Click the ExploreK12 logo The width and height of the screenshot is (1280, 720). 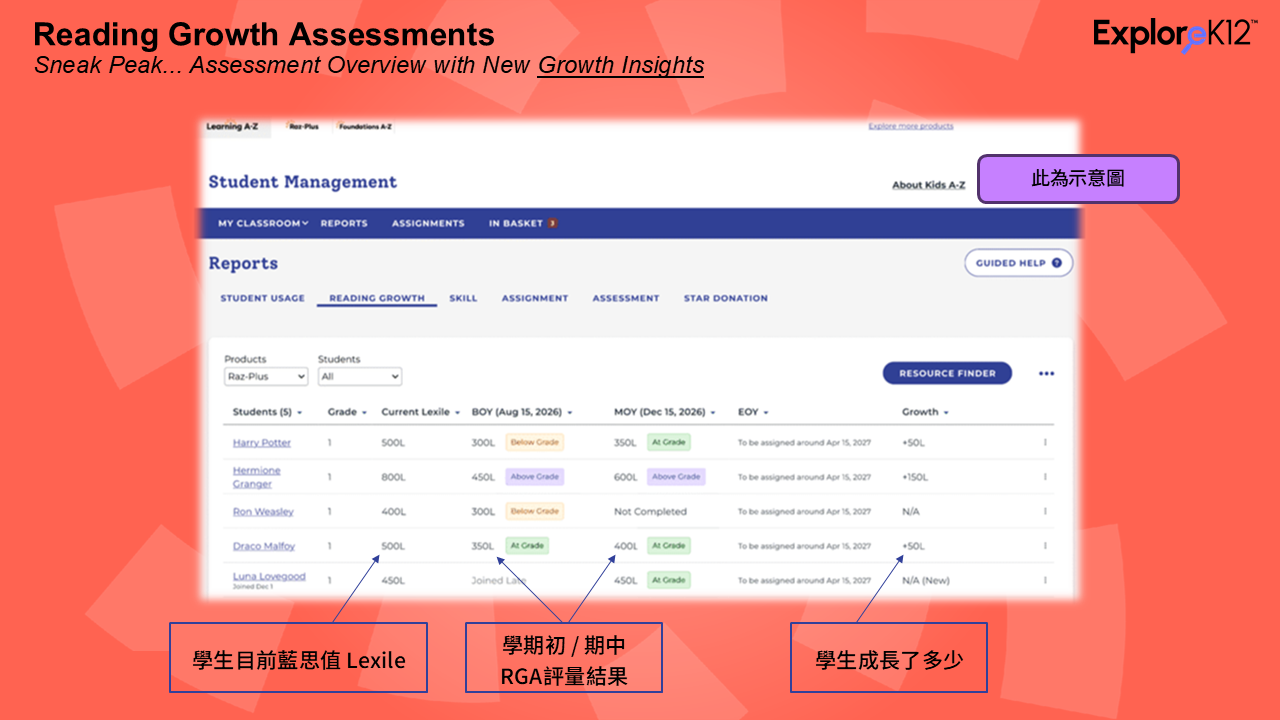[x=1175, y=34]
